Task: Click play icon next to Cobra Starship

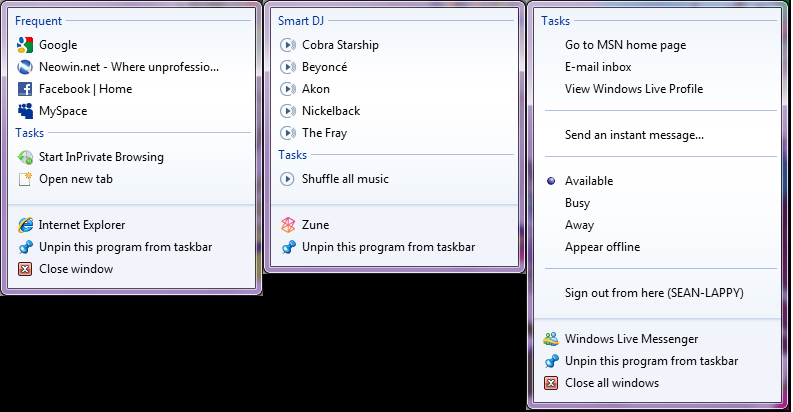Action: [x=288, y=45]
